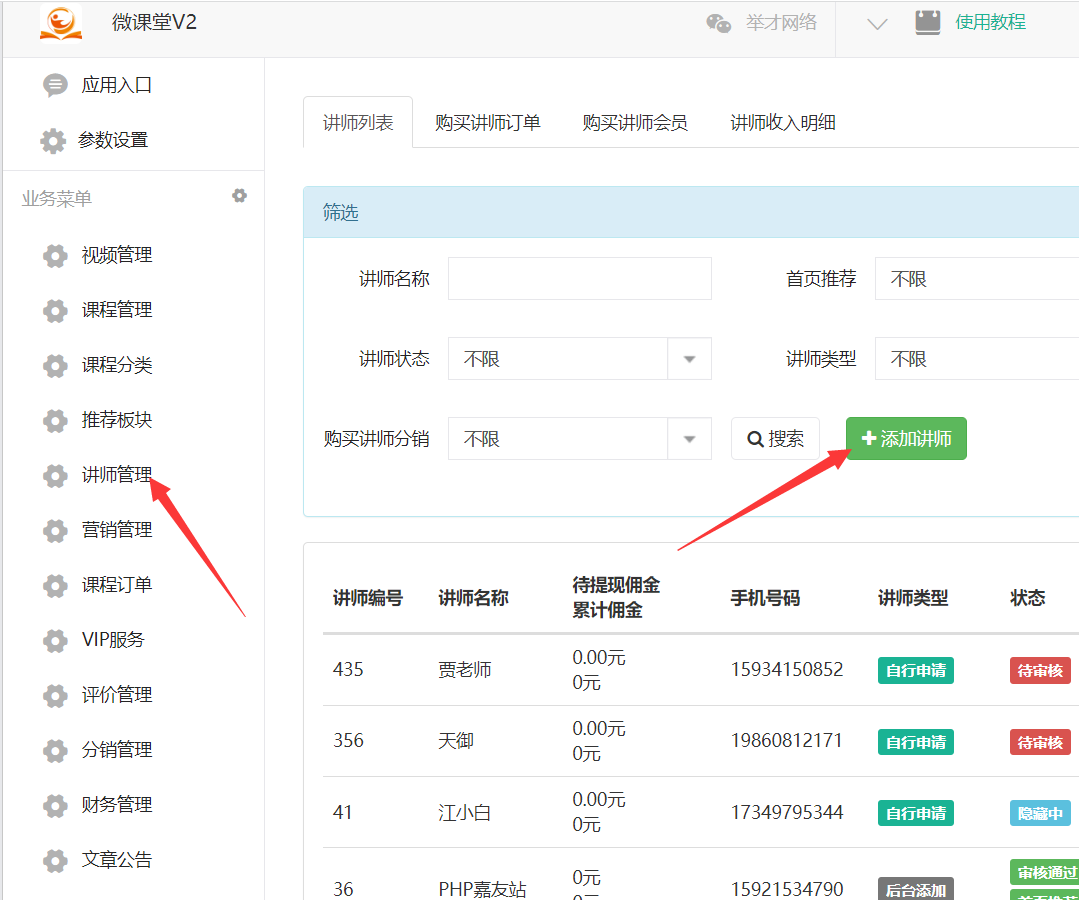This screenshot has width=1079, height=900.
Task: Click instructor number 435
Action: [x=348, y=669]
